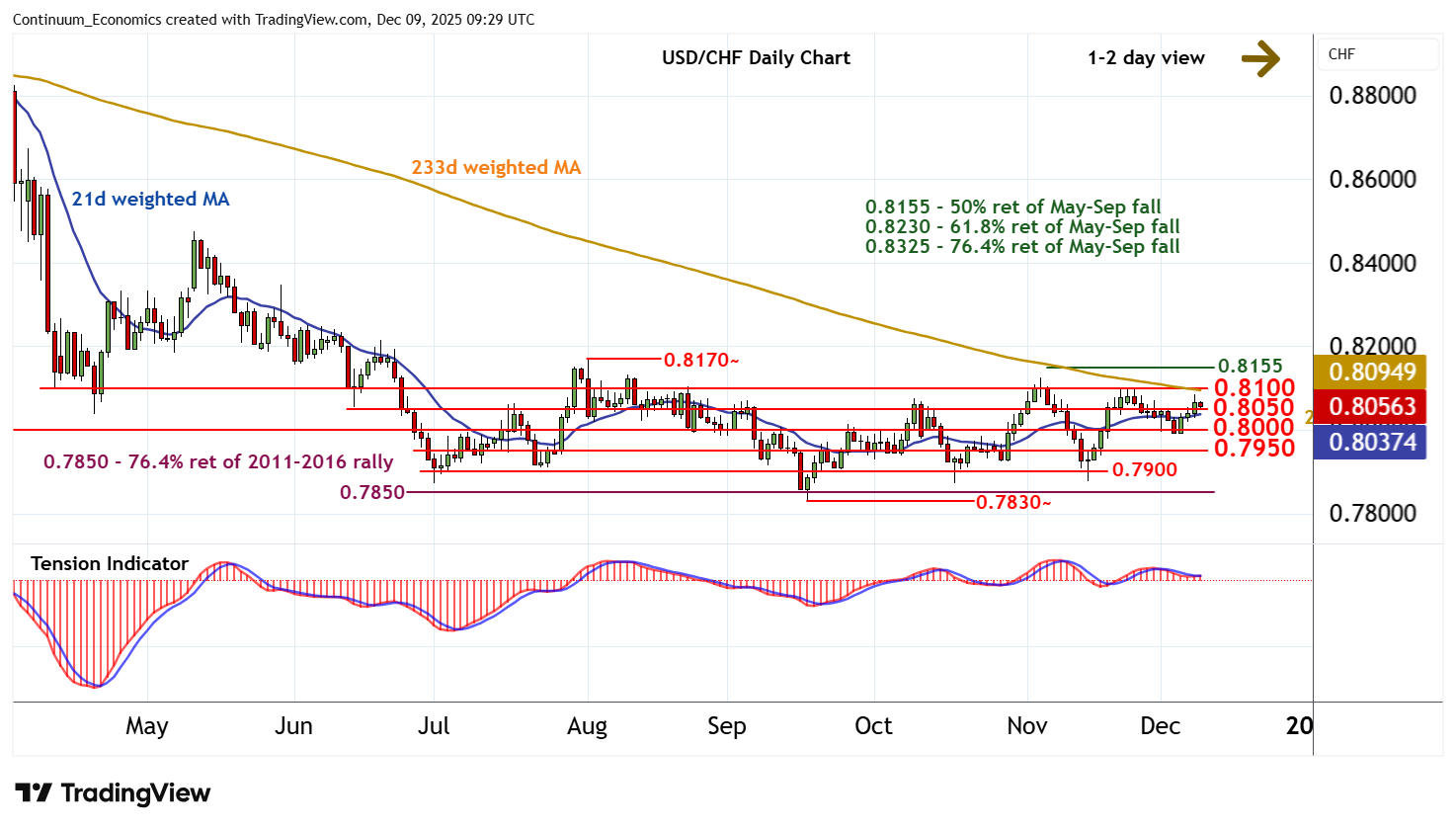
Task: Click the TradingView logo at bottom left
Action: 113,793
